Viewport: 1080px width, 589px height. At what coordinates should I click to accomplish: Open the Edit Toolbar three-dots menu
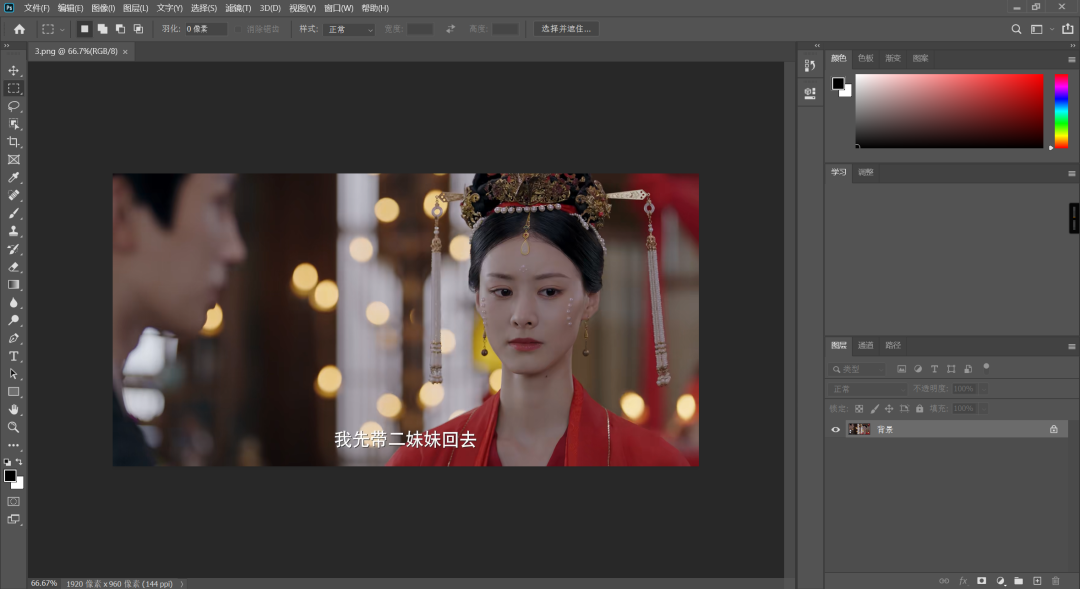pos(13,445)
